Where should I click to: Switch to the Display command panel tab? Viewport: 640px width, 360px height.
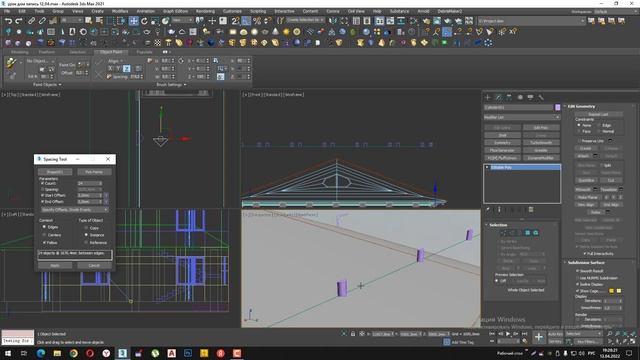(530, 98)
